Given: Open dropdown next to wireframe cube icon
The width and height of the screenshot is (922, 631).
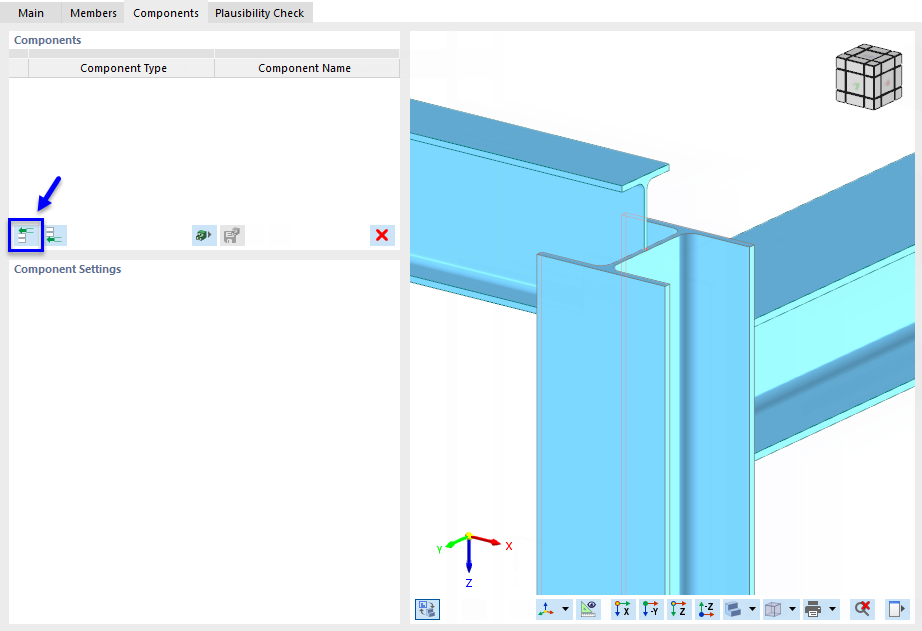Looking at the screenshot, I should click(x=792, y=609).
